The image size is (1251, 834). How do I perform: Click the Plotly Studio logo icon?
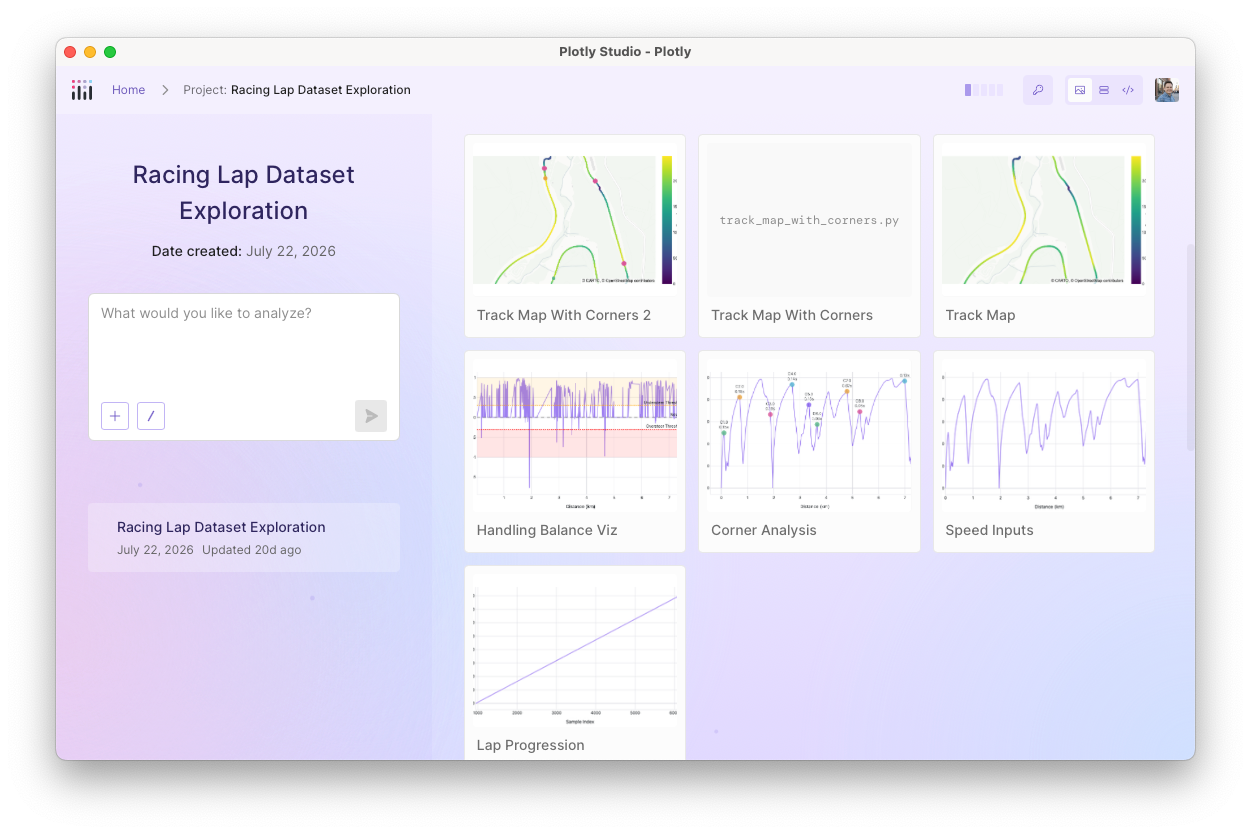(x=82, y=90)
